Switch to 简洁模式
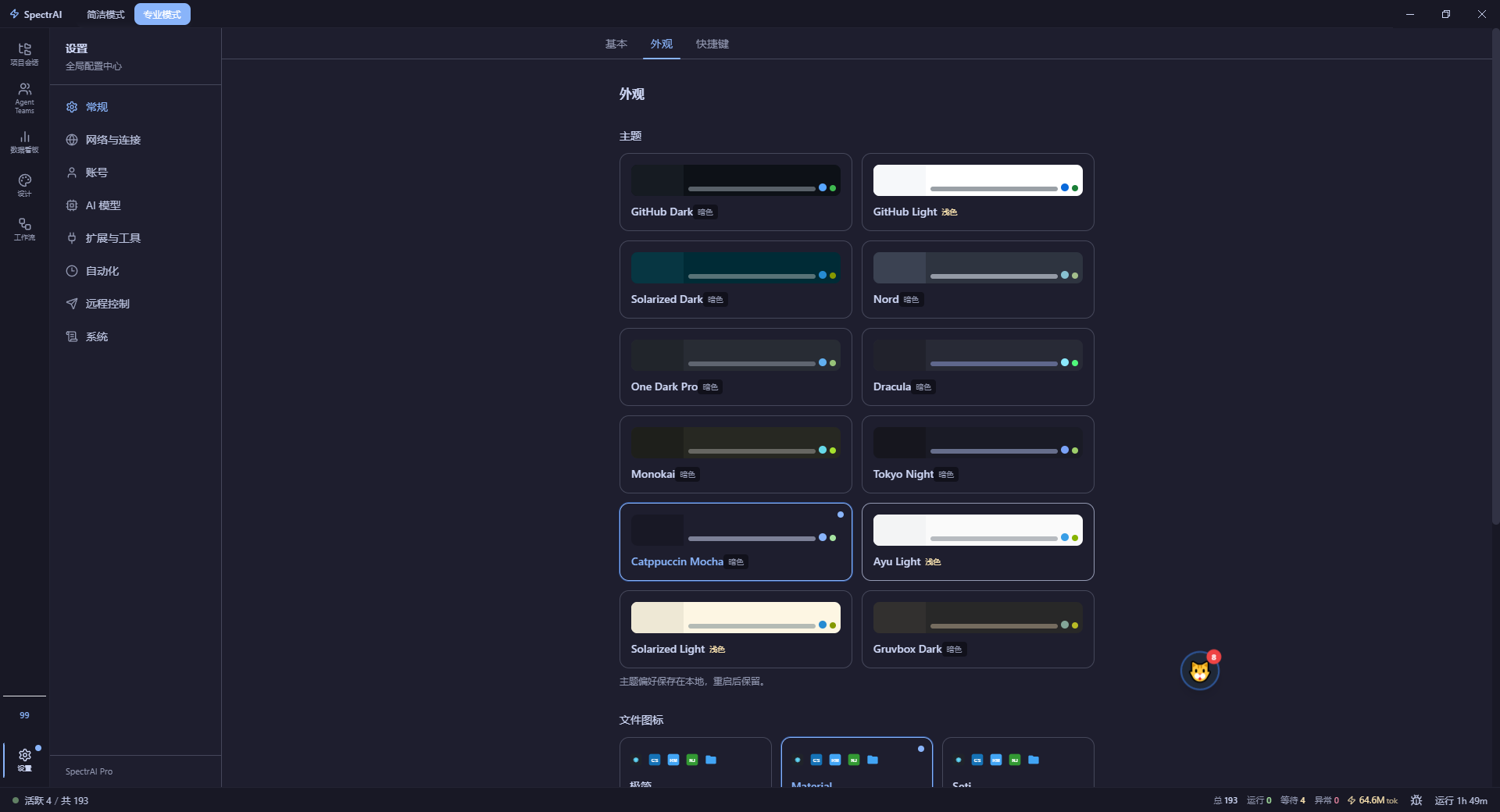 pos(105,14)
